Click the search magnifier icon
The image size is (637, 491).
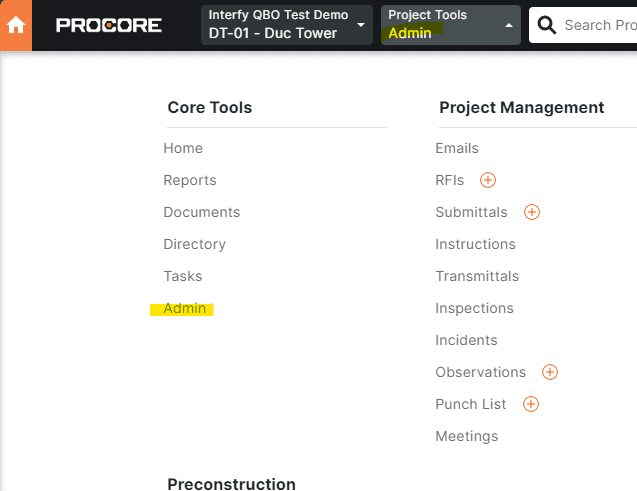pos(546,25)
